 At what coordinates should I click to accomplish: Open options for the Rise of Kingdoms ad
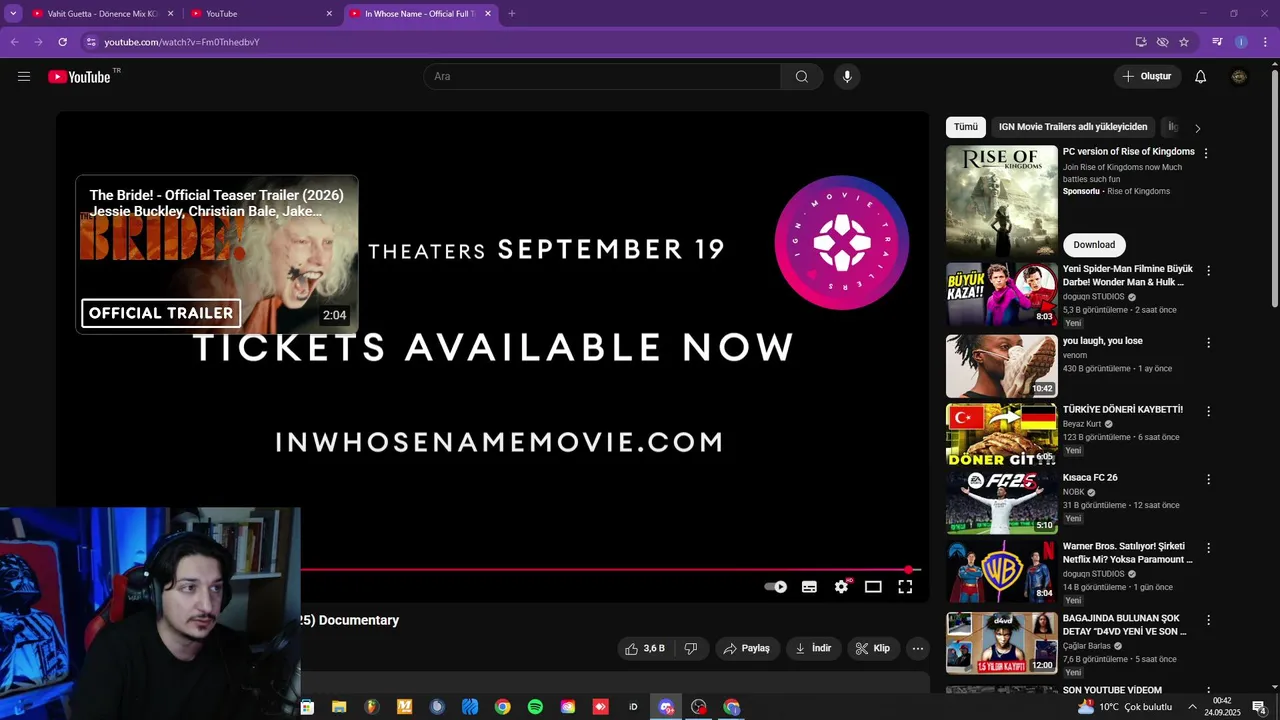1206,154
